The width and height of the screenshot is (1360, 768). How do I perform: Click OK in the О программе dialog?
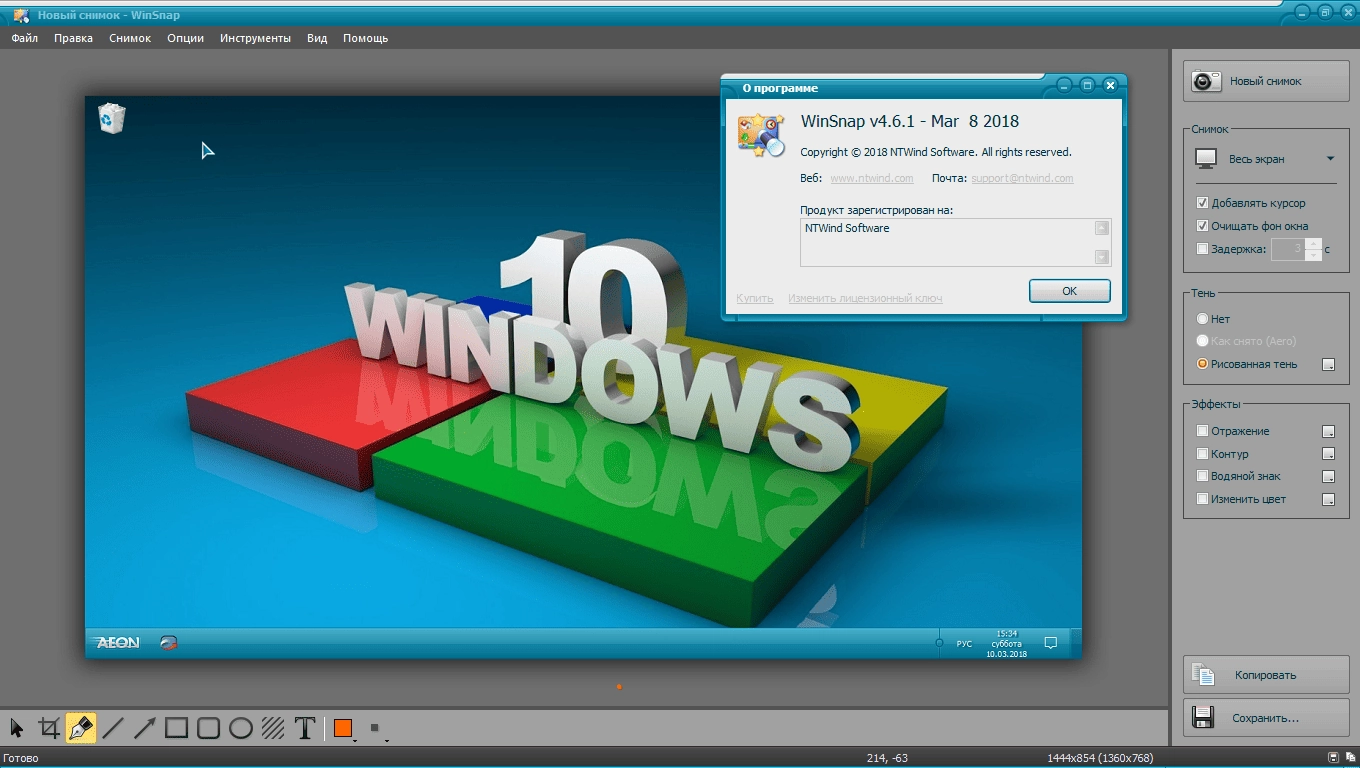point(1069,291)
